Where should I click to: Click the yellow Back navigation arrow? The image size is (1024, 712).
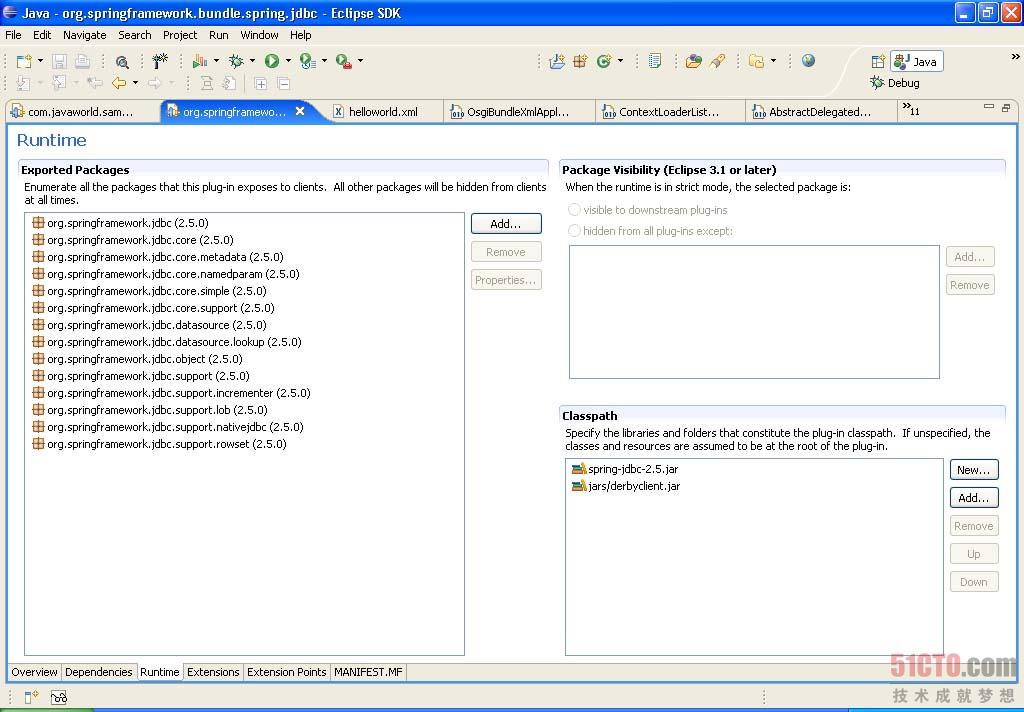pyautogui.click(x=119, y=83)
